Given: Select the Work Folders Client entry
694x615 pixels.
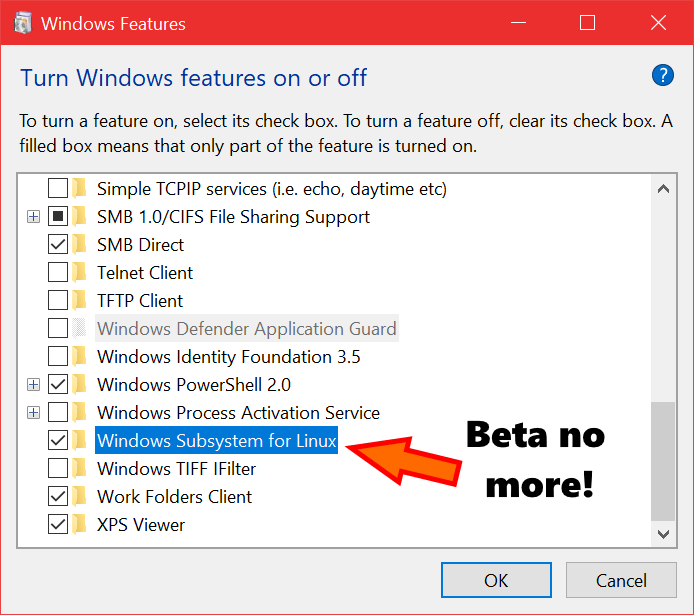Looking at the screenshot, I should pyautogui.click(x=174, y=497).
